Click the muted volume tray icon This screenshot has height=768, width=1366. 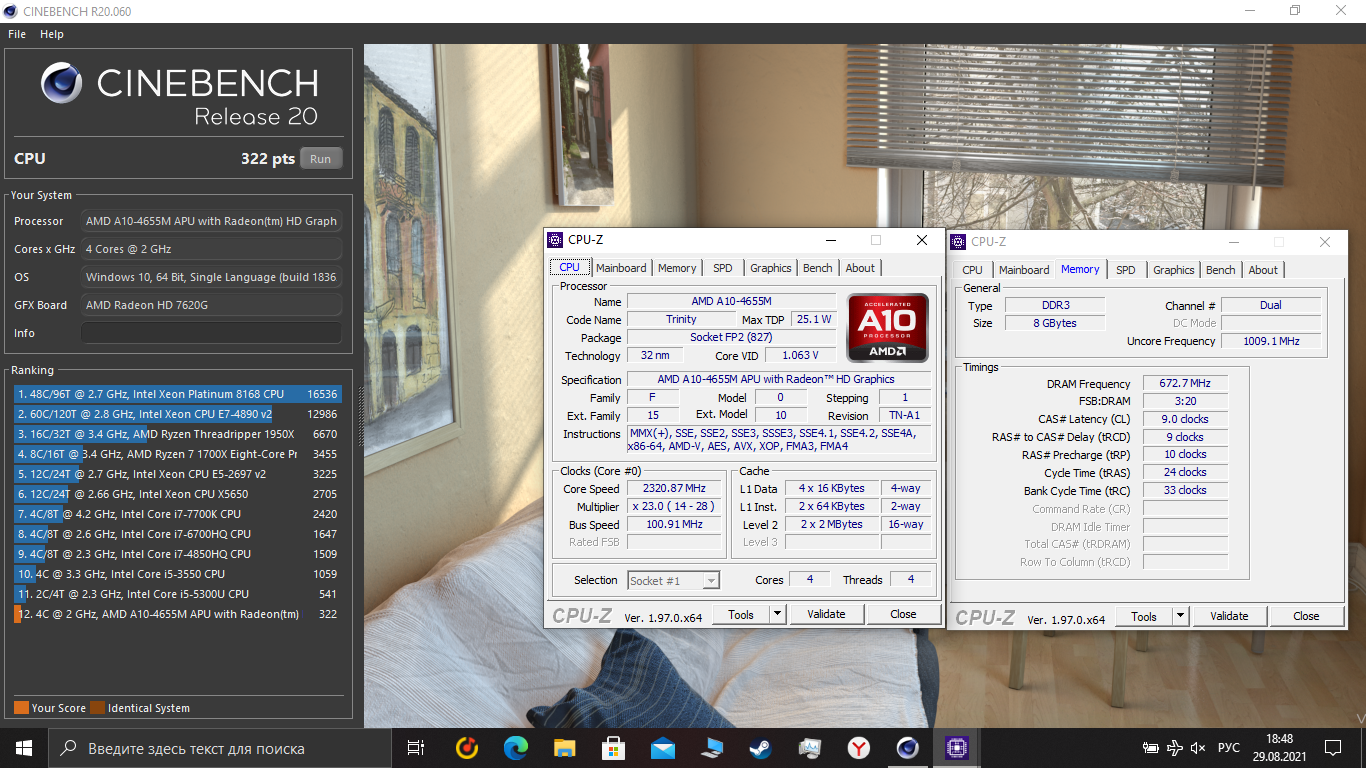click(x=1198, y=747)
